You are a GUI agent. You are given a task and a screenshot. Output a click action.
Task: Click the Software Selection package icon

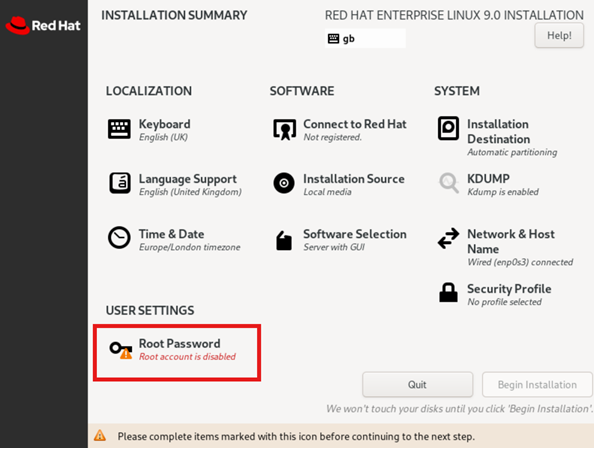(284, 241)
